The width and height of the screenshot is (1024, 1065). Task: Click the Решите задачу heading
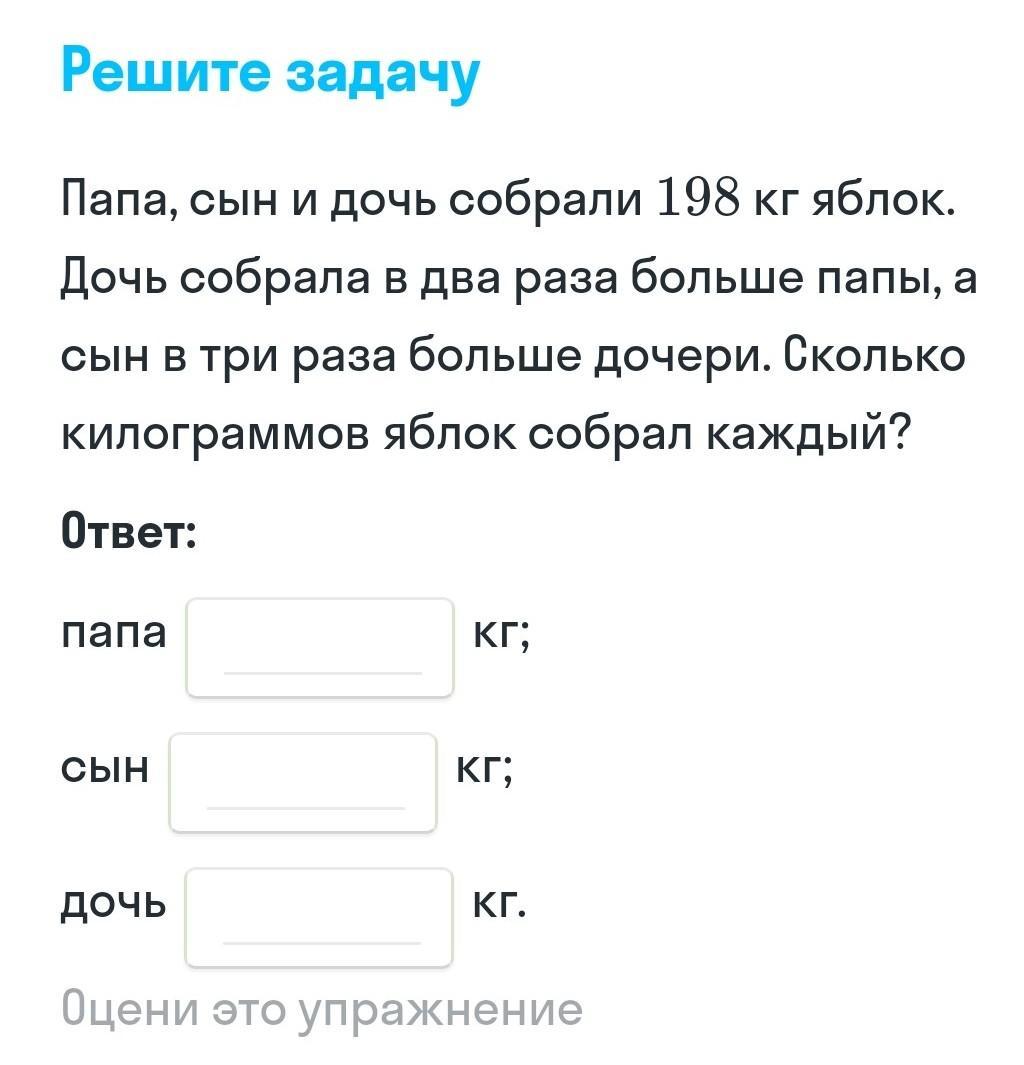point(270,73)
